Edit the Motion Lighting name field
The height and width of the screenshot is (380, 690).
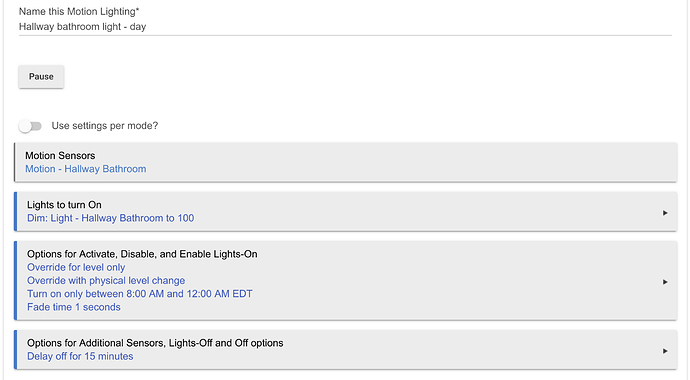coord(345,27)
